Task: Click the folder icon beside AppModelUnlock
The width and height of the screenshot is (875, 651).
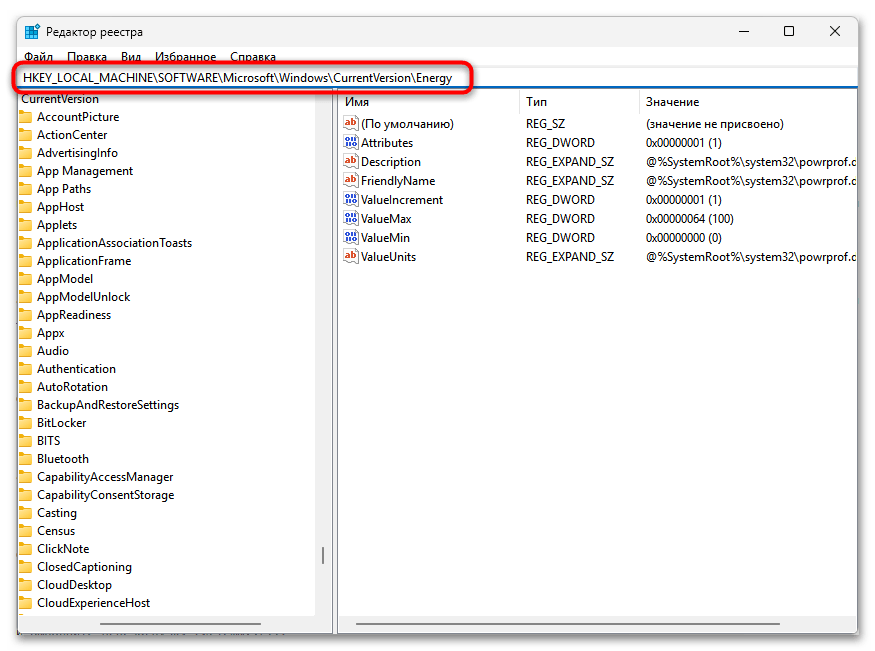Action: pyautogui.click(x=25, y=297)
